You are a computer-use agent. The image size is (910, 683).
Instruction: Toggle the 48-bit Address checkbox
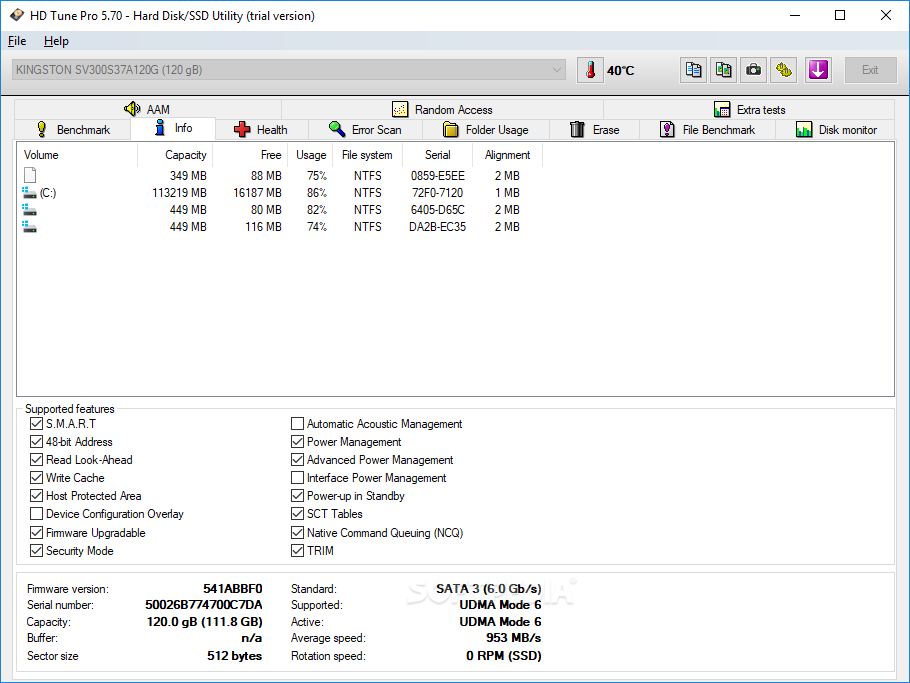coord(36,442)
